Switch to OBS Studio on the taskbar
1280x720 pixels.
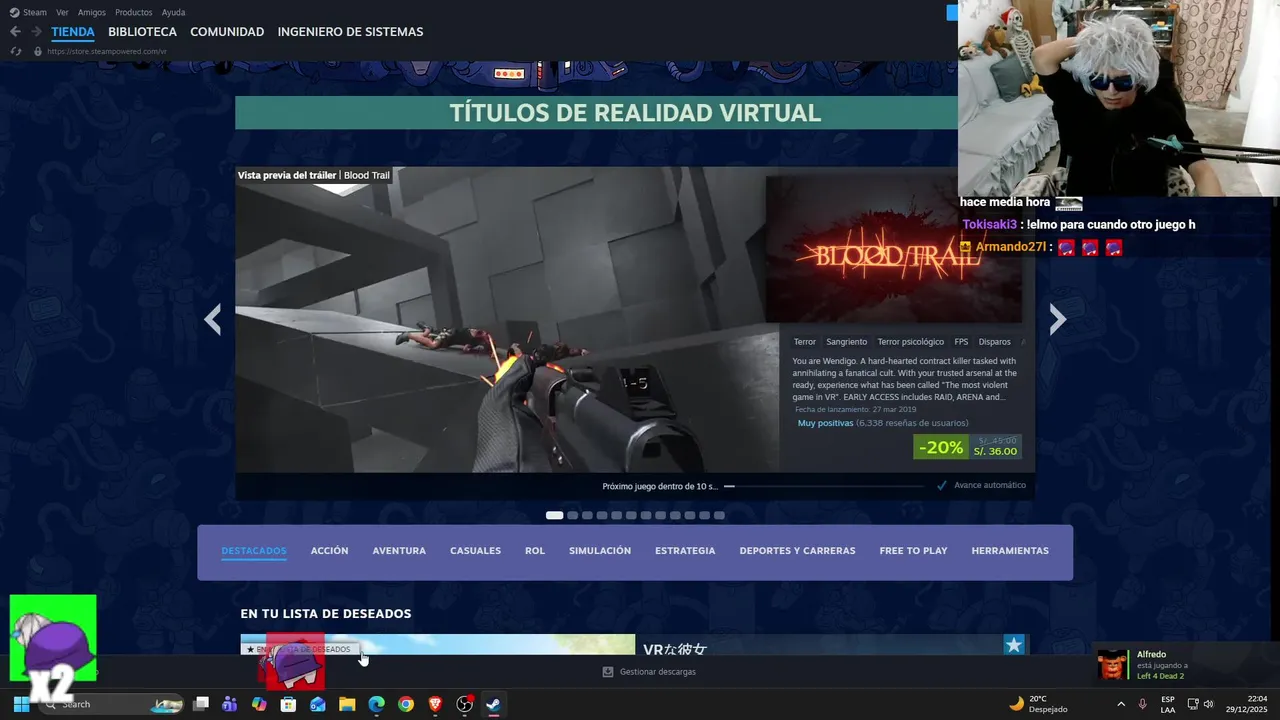[x=464, y=704]
